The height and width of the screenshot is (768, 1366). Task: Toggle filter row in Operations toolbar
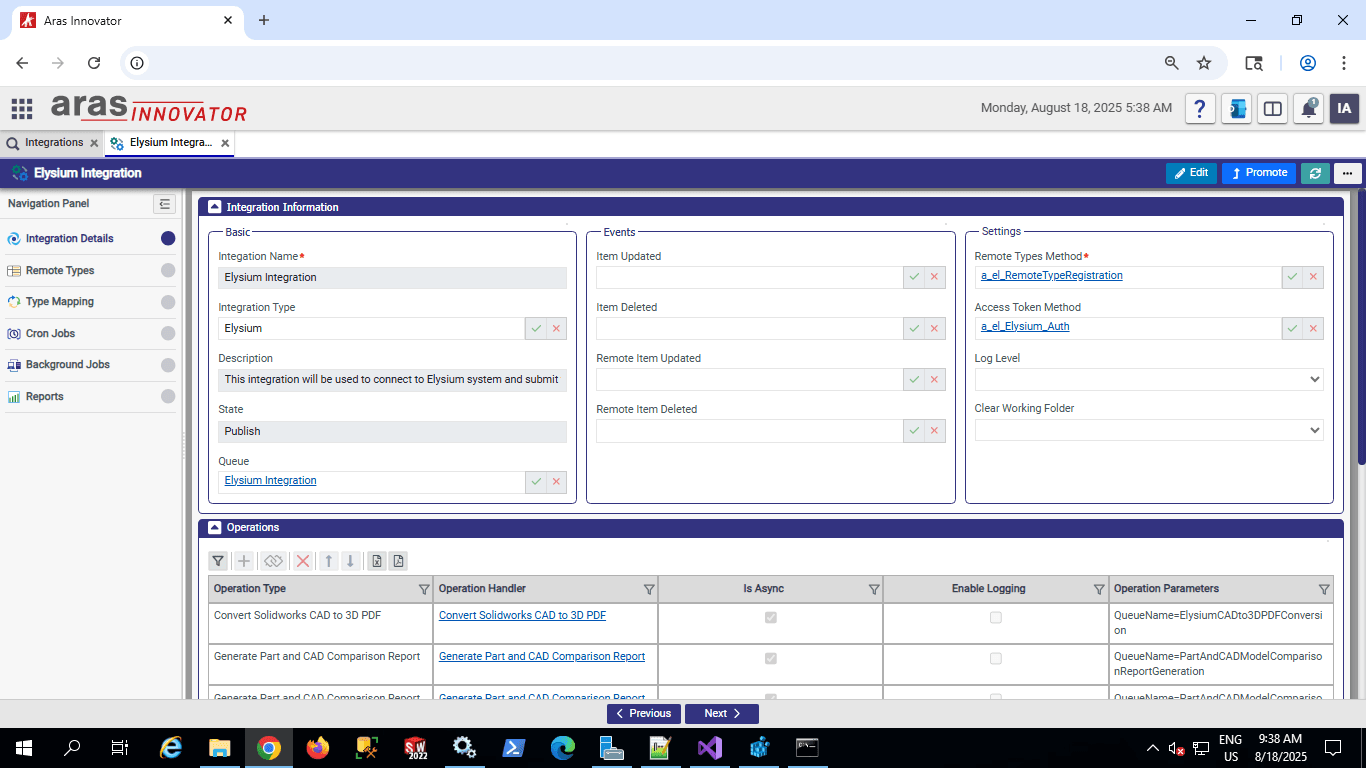tap(218, 561)
